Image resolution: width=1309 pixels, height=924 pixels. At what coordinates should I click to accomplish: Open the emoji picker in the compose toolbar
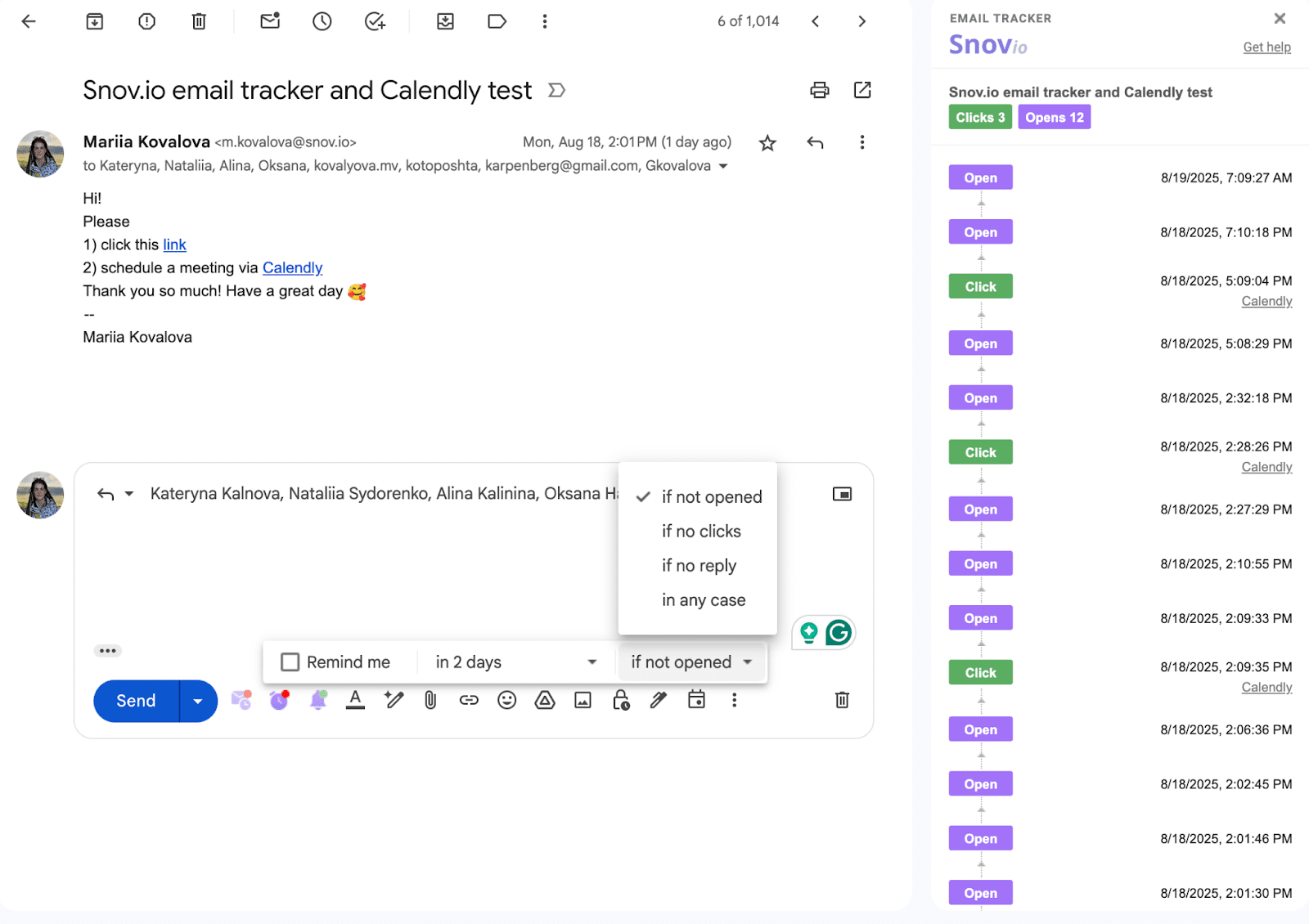coord(507,700)
